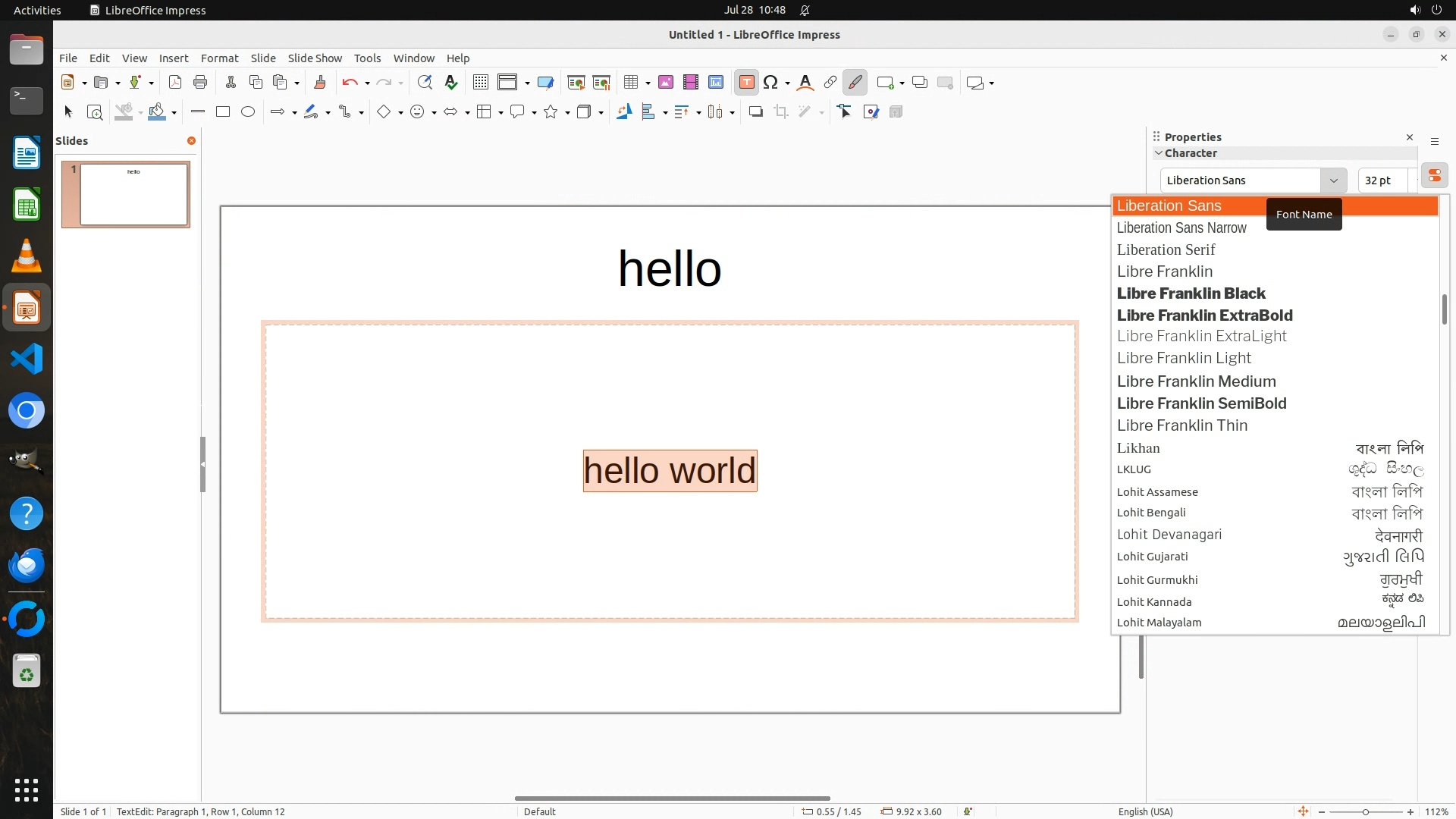Select slide 1 thumbnail in Slides panel
The width and height of the screenshot is (1456, 819).
[133, 194]
